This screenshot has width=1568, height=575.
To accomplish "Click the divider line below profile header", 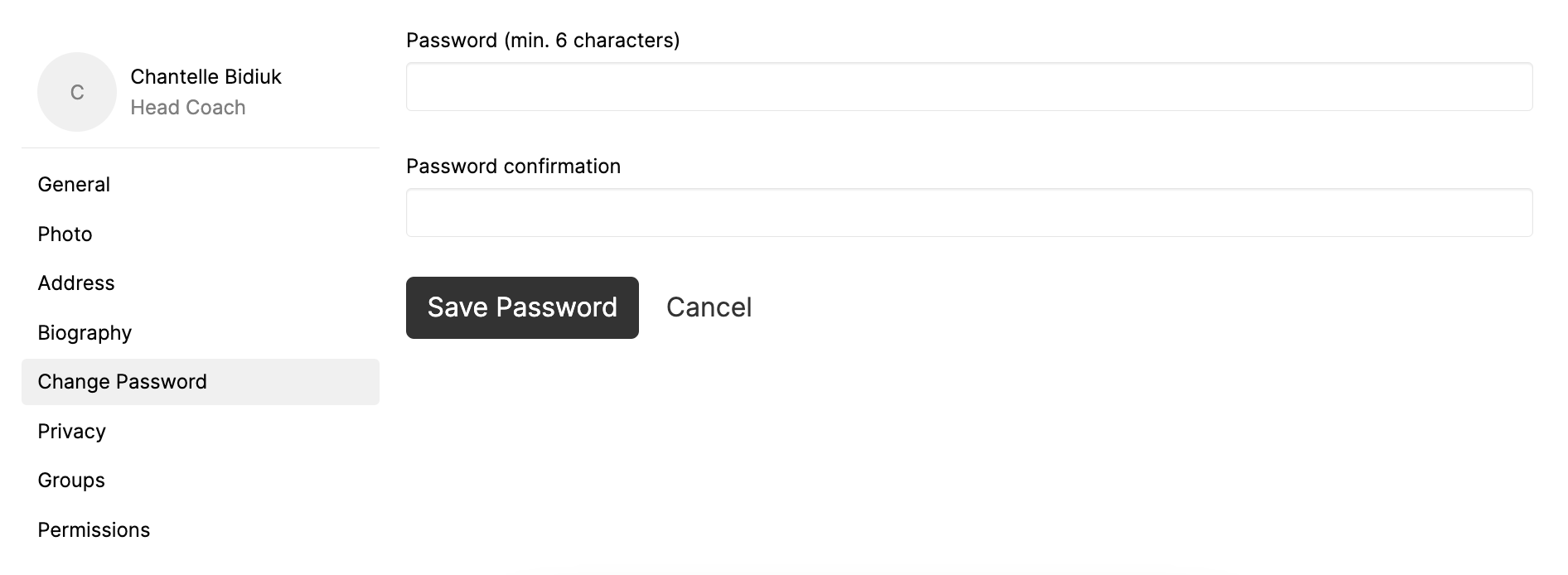I will pos(201,148).
